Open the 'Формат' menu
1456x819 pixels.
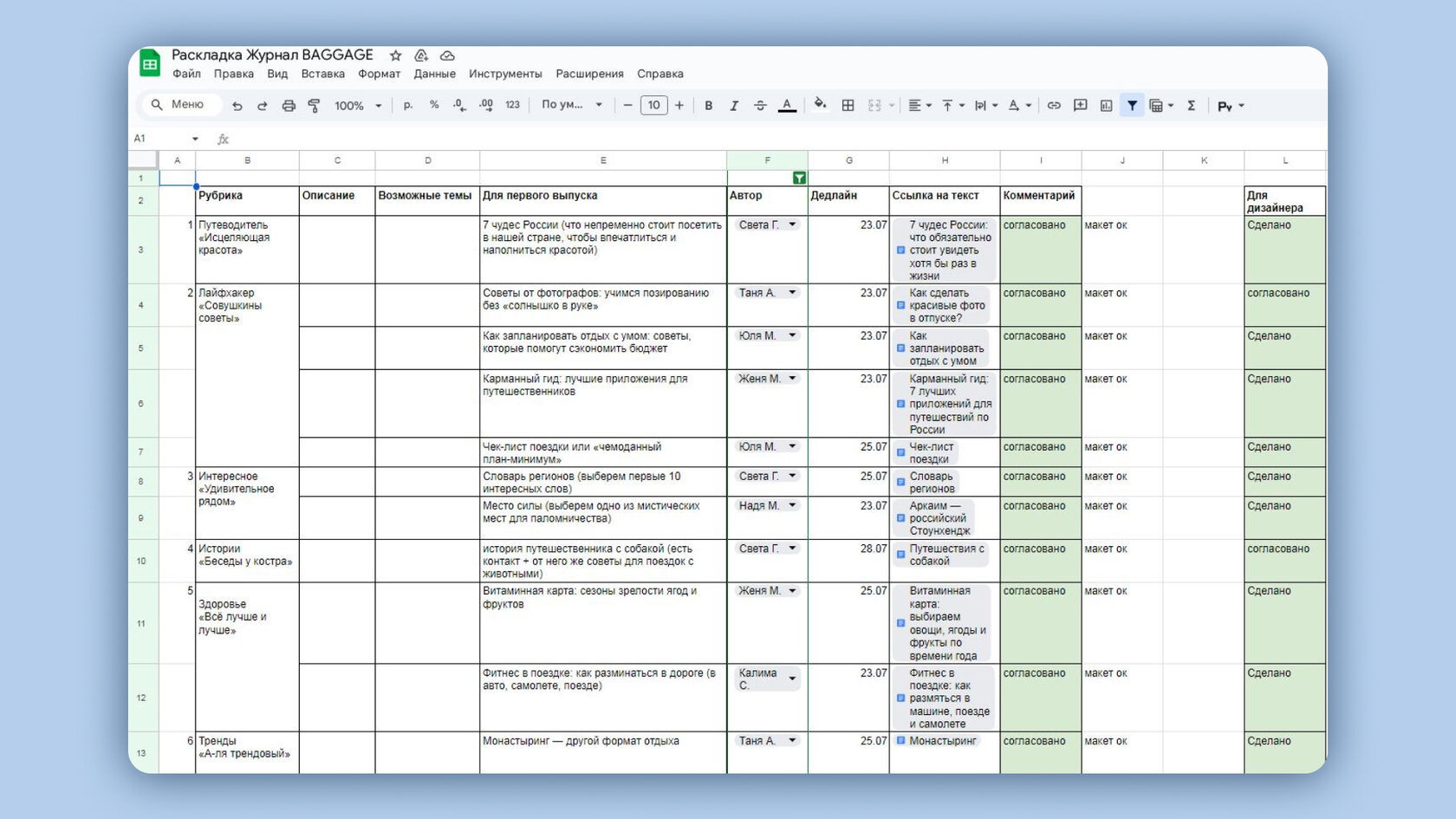(379, 74)
